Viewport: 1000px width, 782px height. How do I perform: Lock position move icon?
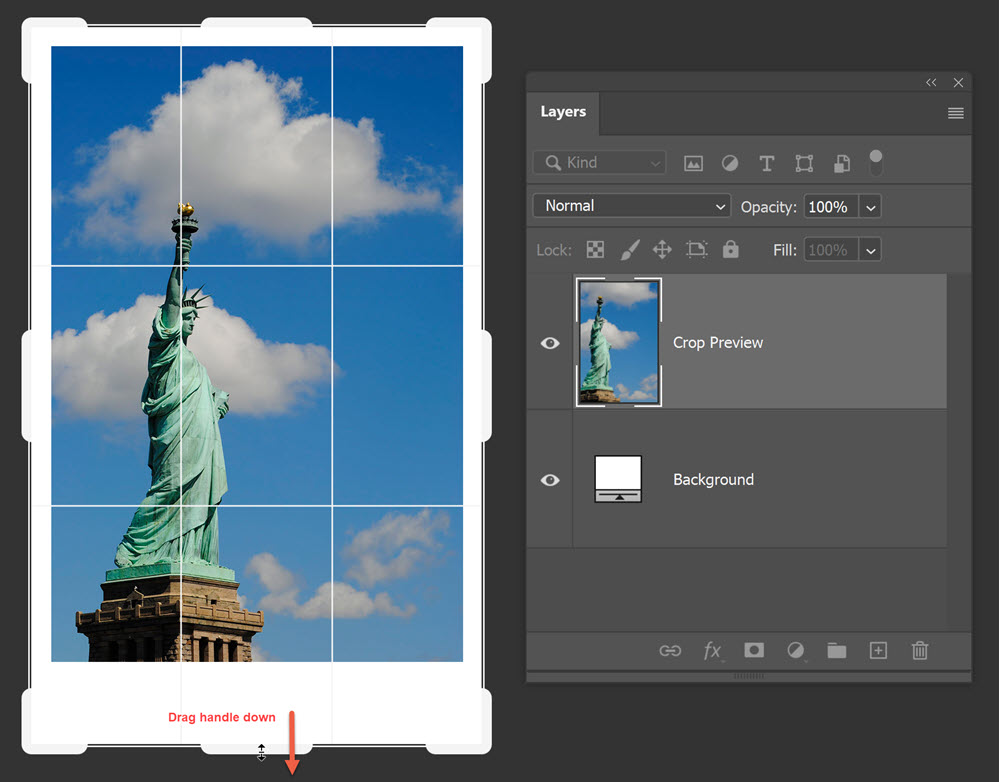(662, 249)
